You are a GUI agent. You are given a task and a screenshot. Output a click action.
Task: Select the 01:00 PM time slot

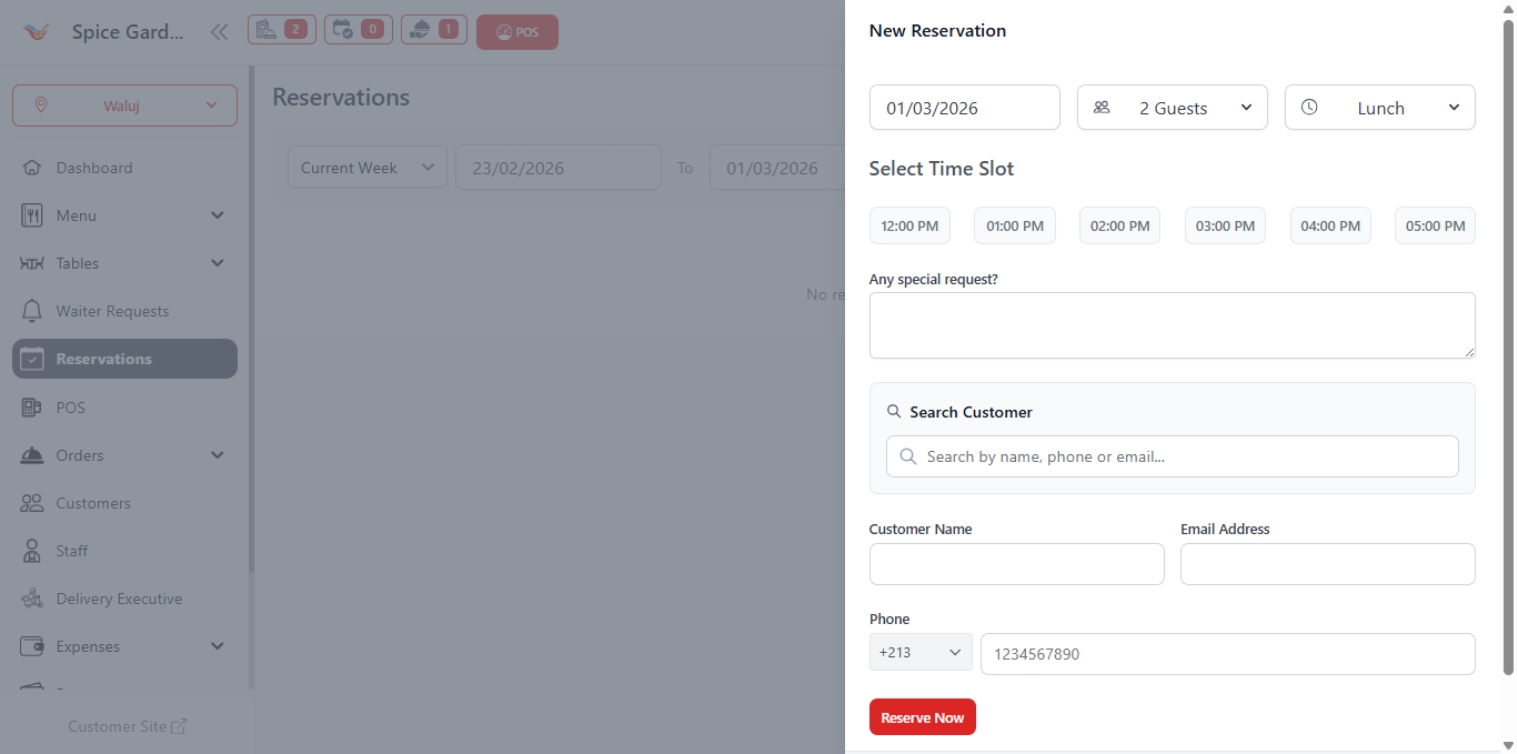tap(1014, 225)
